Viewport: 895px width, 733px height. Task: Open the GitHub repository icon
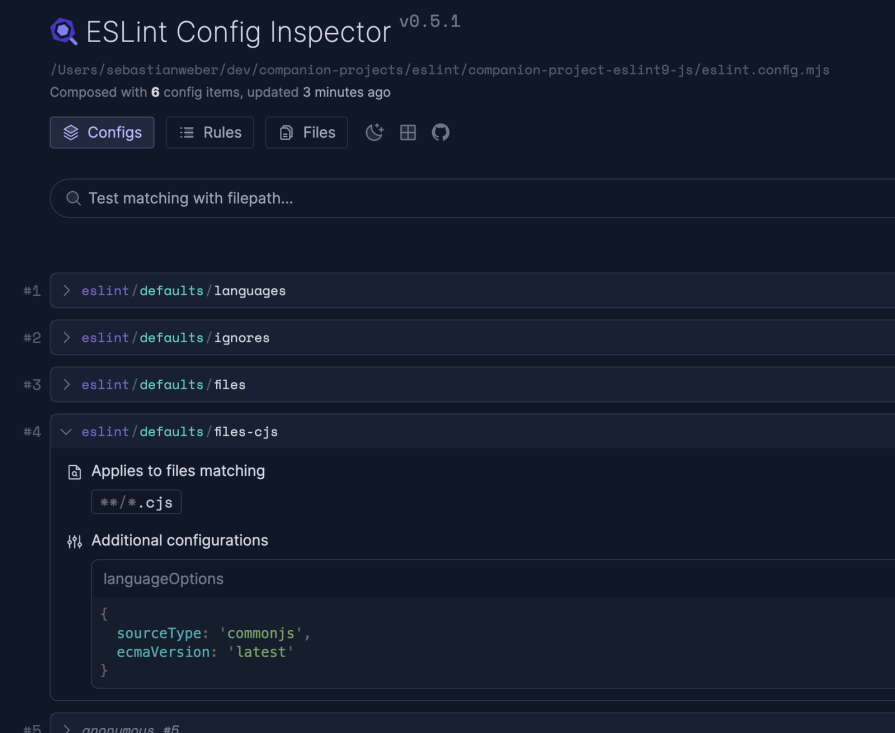440,132
